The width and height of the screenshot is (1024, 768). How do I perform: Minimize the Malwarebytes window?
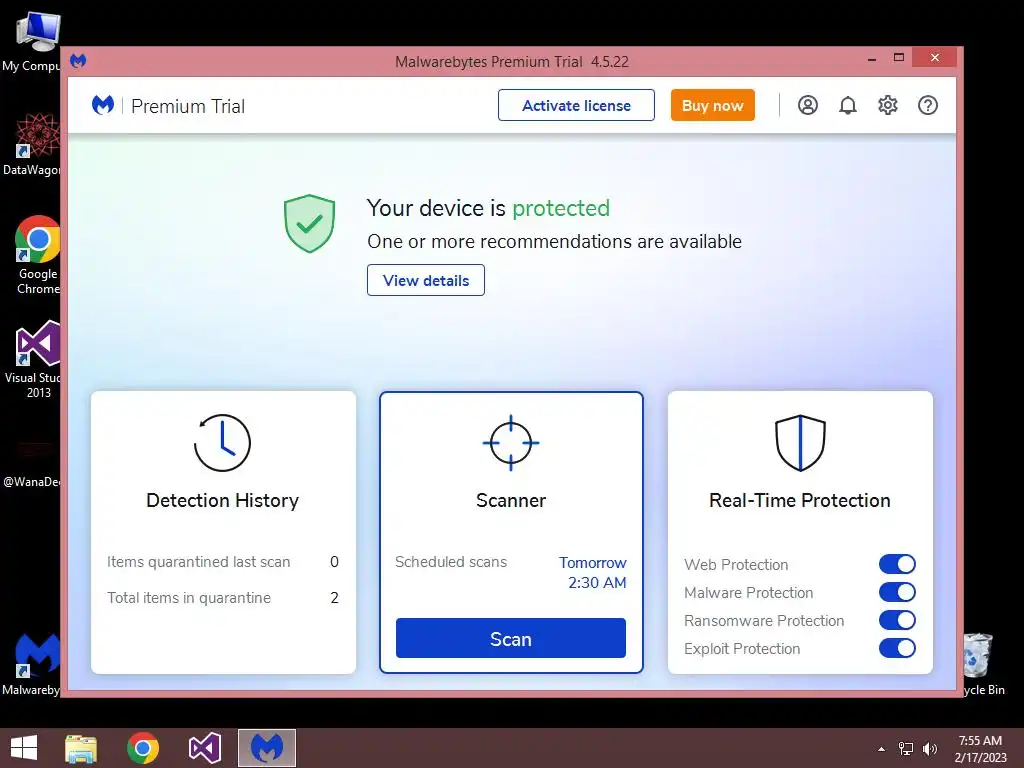(872, 59)
